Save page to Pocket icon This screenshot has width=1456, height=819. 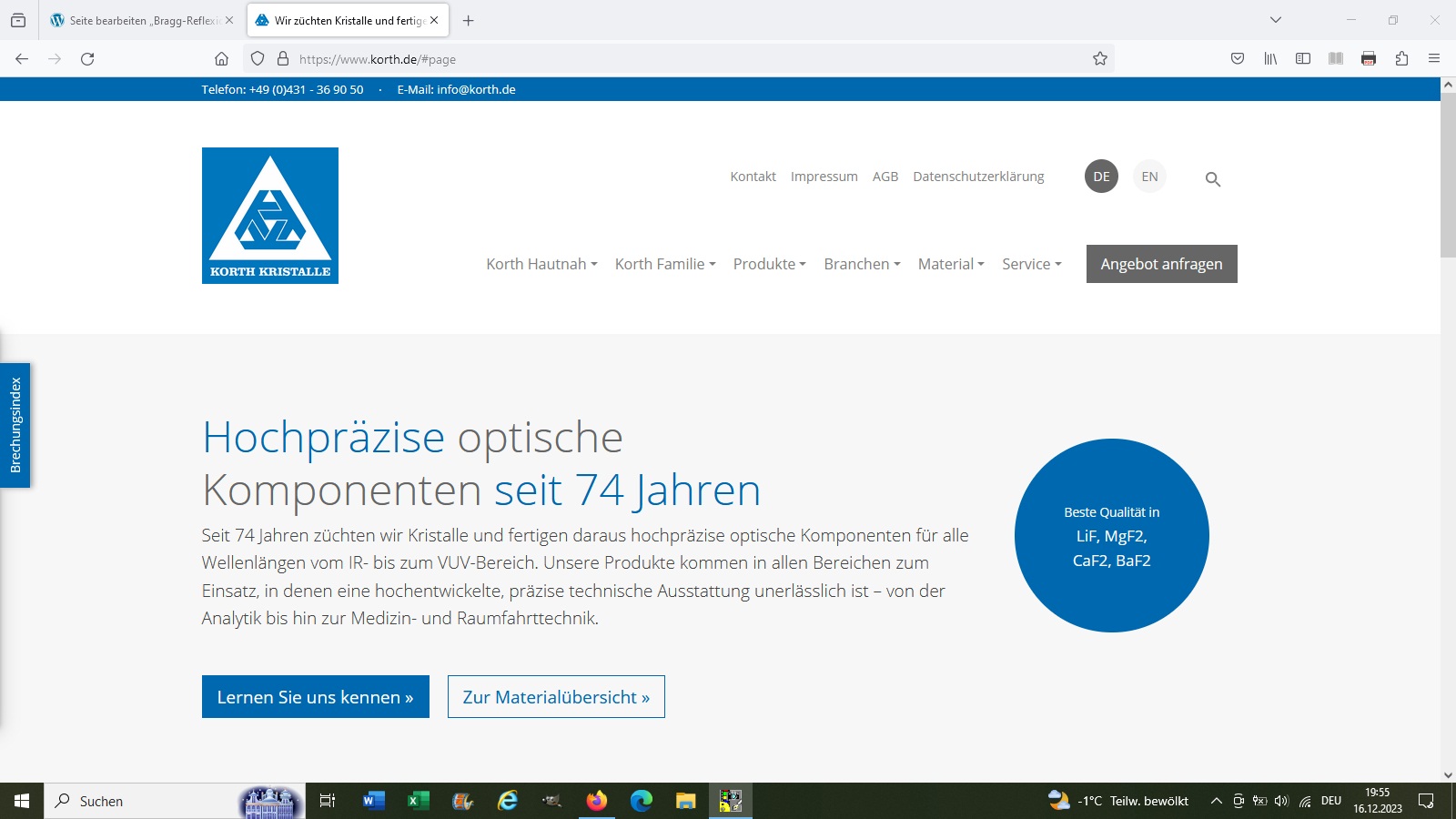point(1238,59)
